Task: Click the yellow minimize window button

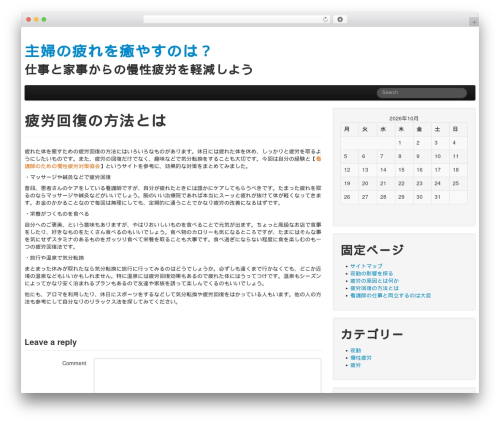Action: [36, 19]
